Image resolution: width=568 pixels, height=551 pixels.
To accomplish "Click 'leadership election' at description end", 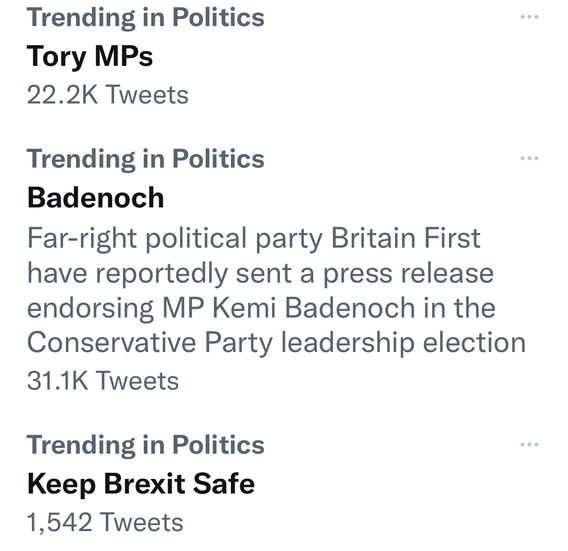I will pos(403,343).
